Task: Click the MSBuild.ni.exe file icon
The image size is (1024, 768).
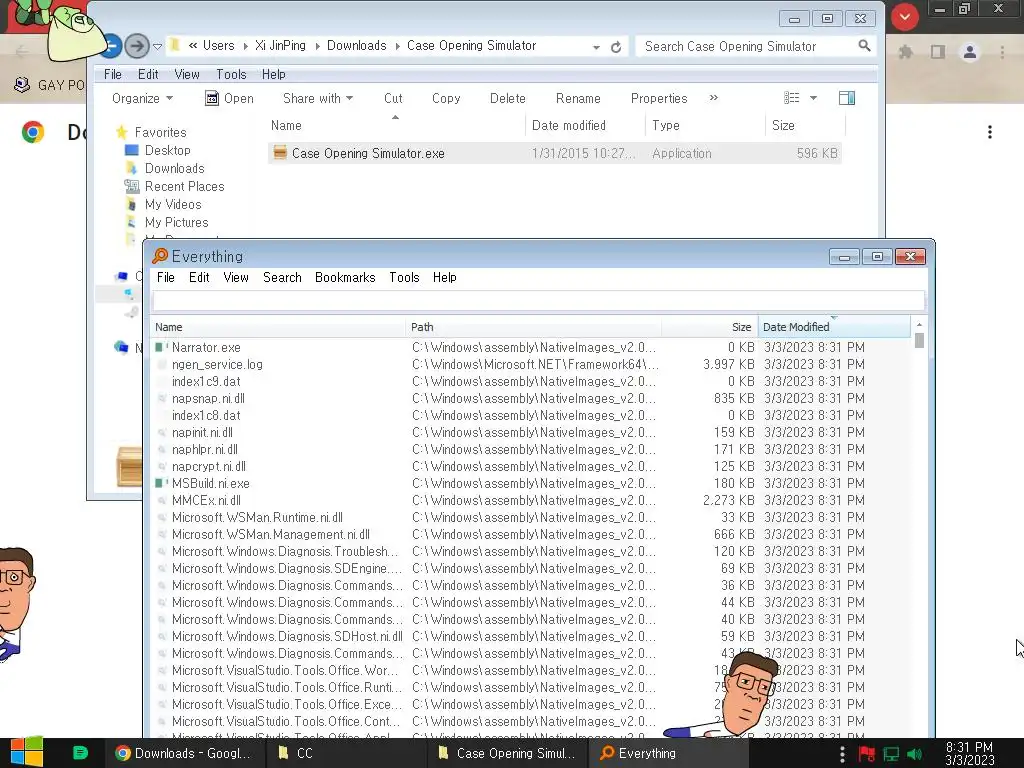Action: tap(161, 483)
